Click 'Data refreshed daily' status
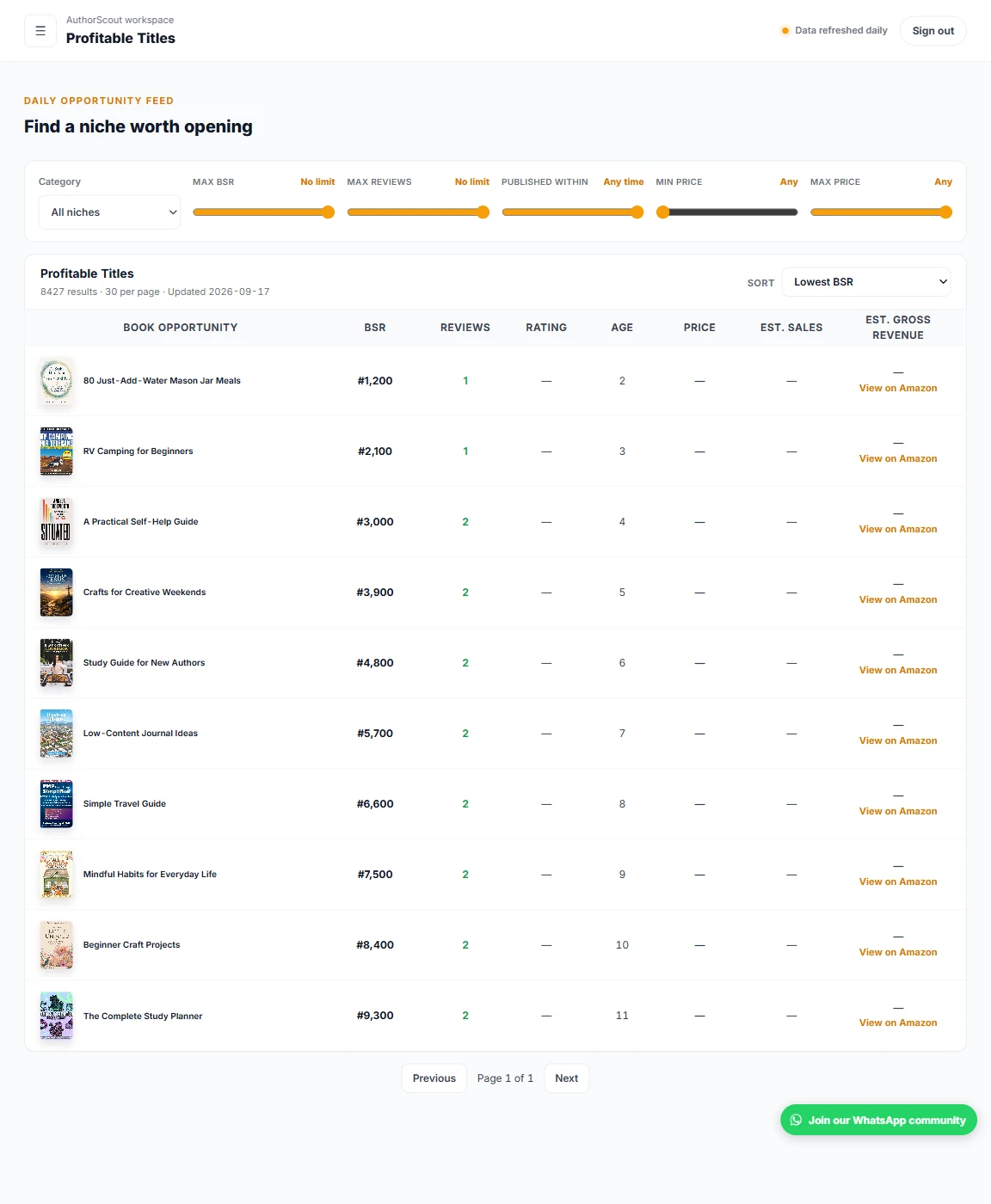This screenshot has width=991, height=1204. 834,30
